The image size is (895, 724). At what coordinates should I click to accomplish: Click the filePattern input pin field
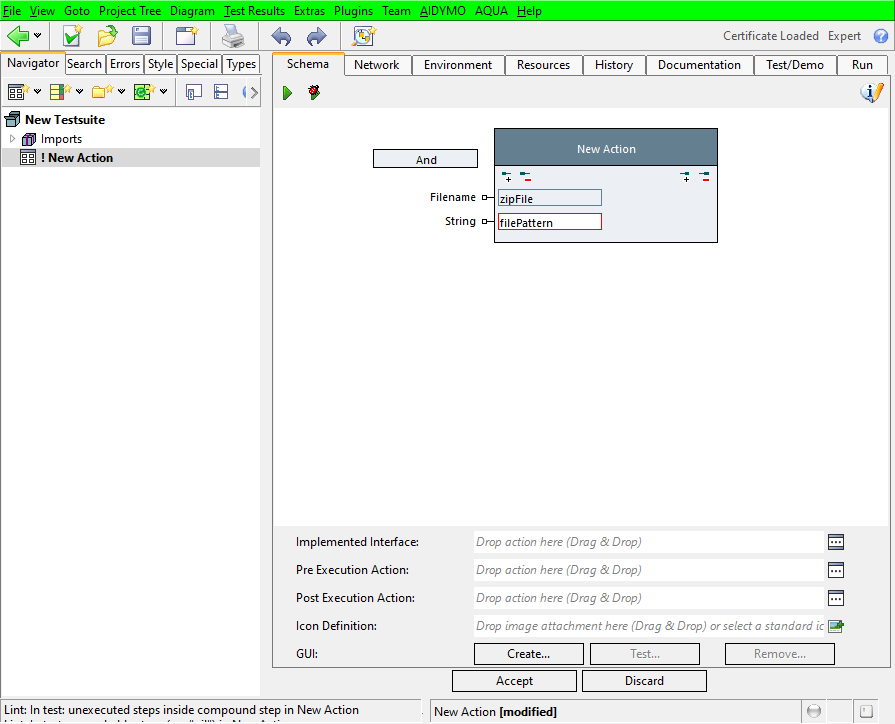tap(550, 222)
